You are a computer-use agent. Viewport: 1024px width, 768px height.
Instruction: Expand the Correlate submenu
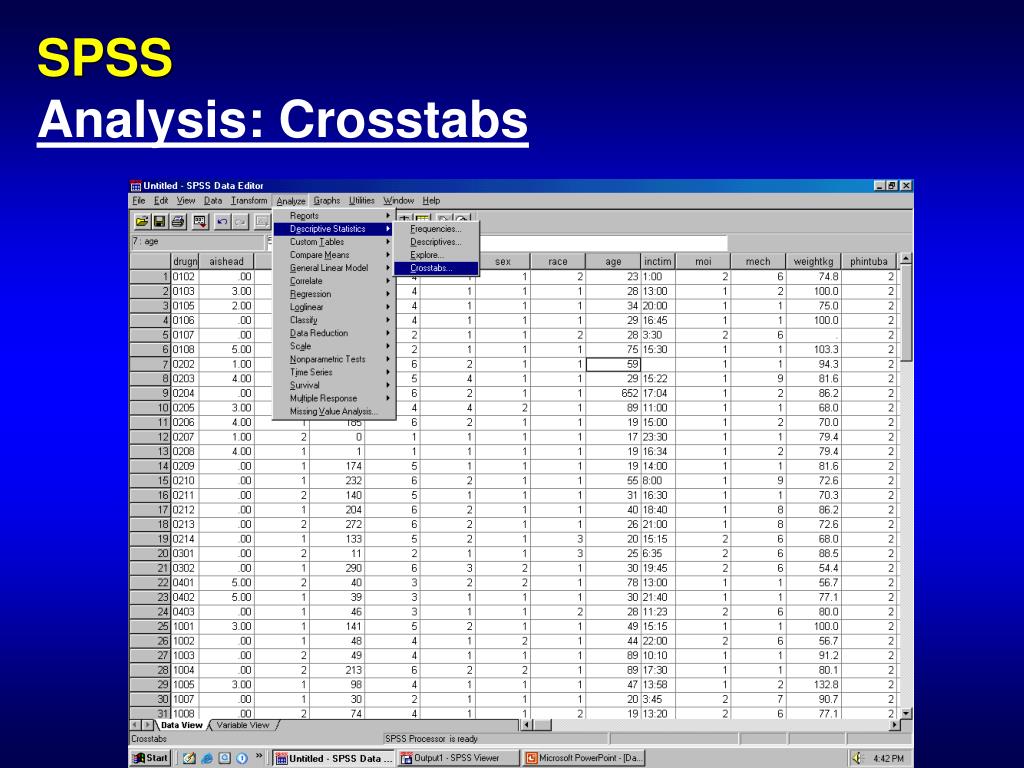(x=334, y=281)
